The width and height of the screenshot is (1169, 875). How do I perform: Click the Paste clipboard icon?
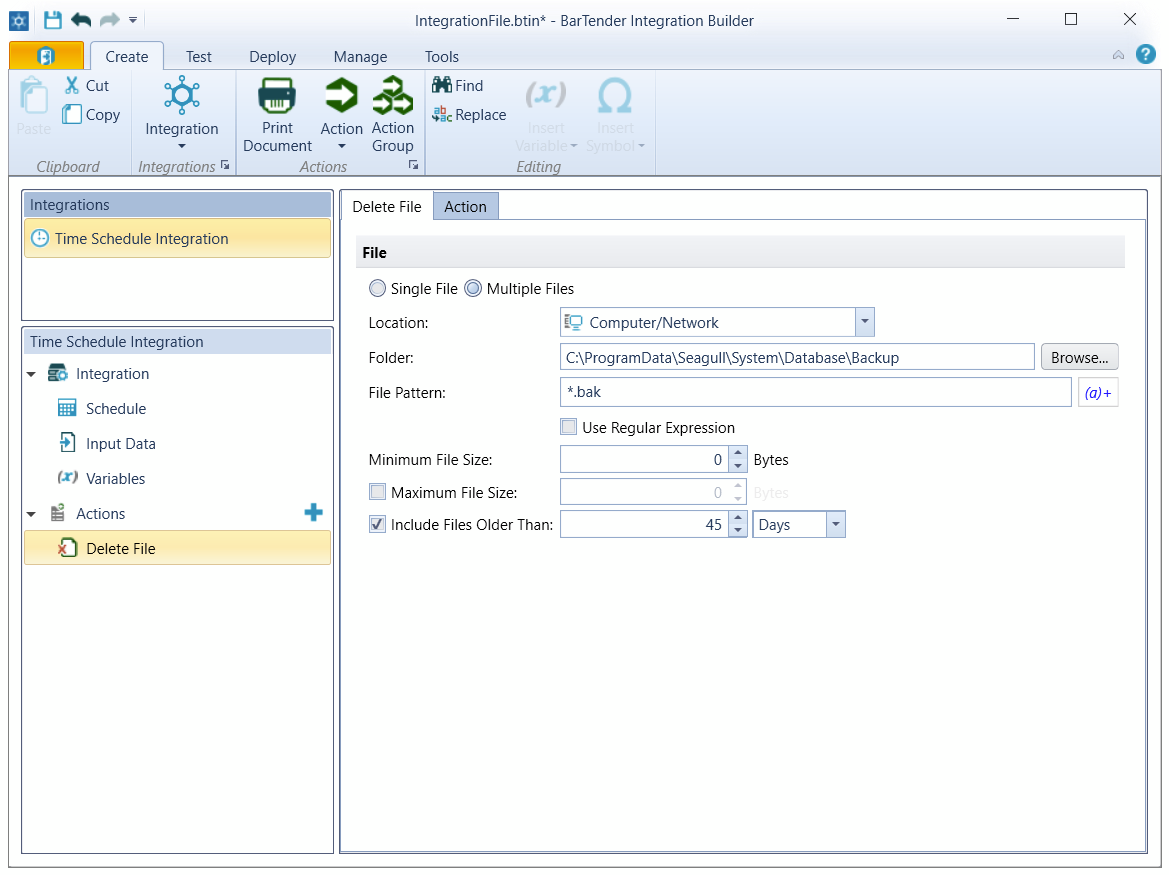pyautogui.click(x=34, y=96)
